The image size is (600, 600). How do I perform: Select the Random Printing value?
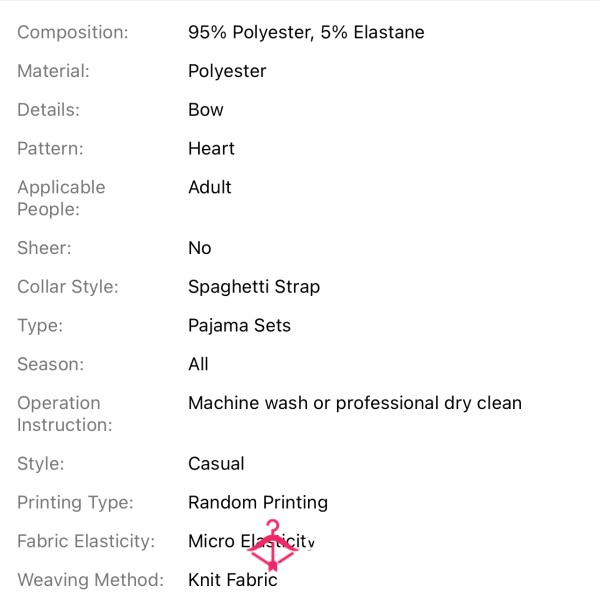coord(258,502)
